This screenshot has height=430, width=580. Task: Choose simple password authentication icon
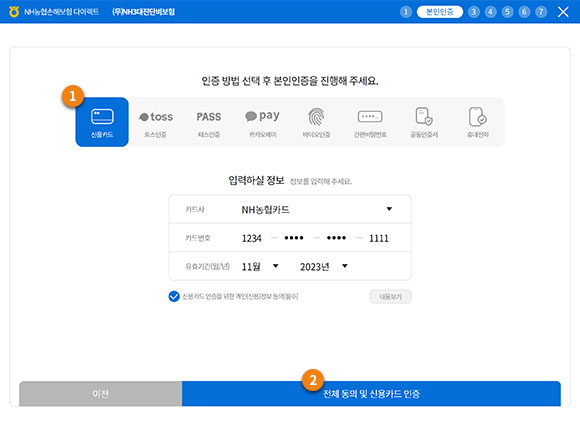click(x=370, y=123)
